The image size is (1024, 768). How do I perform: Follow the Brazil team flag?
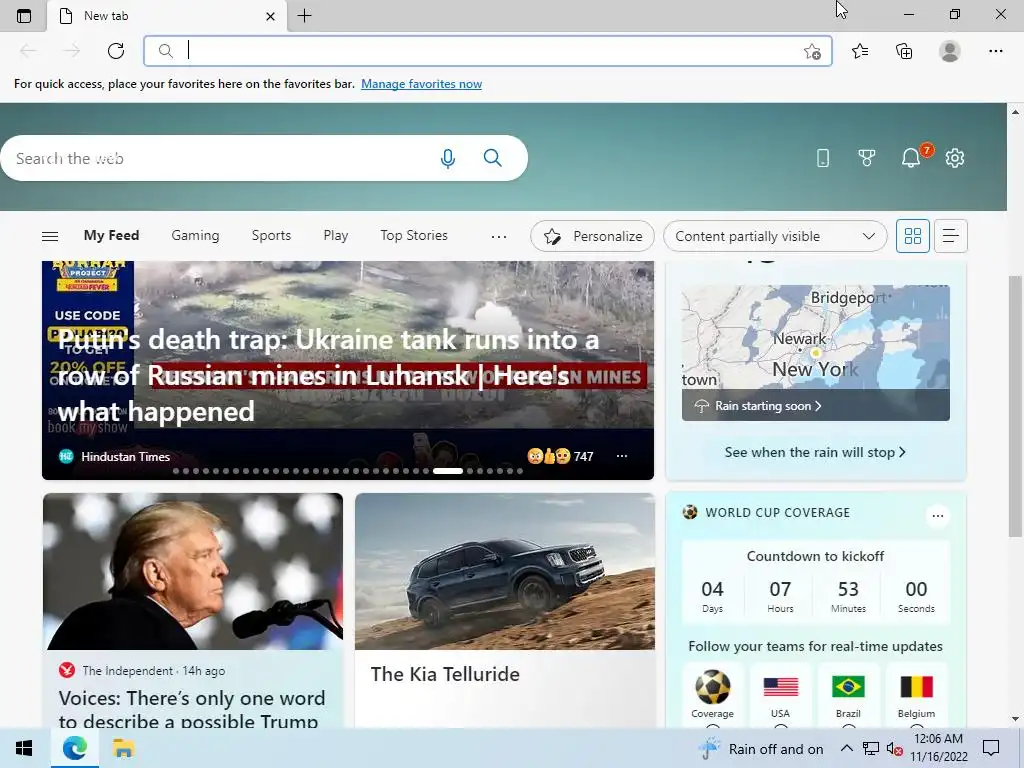point(848,687)
